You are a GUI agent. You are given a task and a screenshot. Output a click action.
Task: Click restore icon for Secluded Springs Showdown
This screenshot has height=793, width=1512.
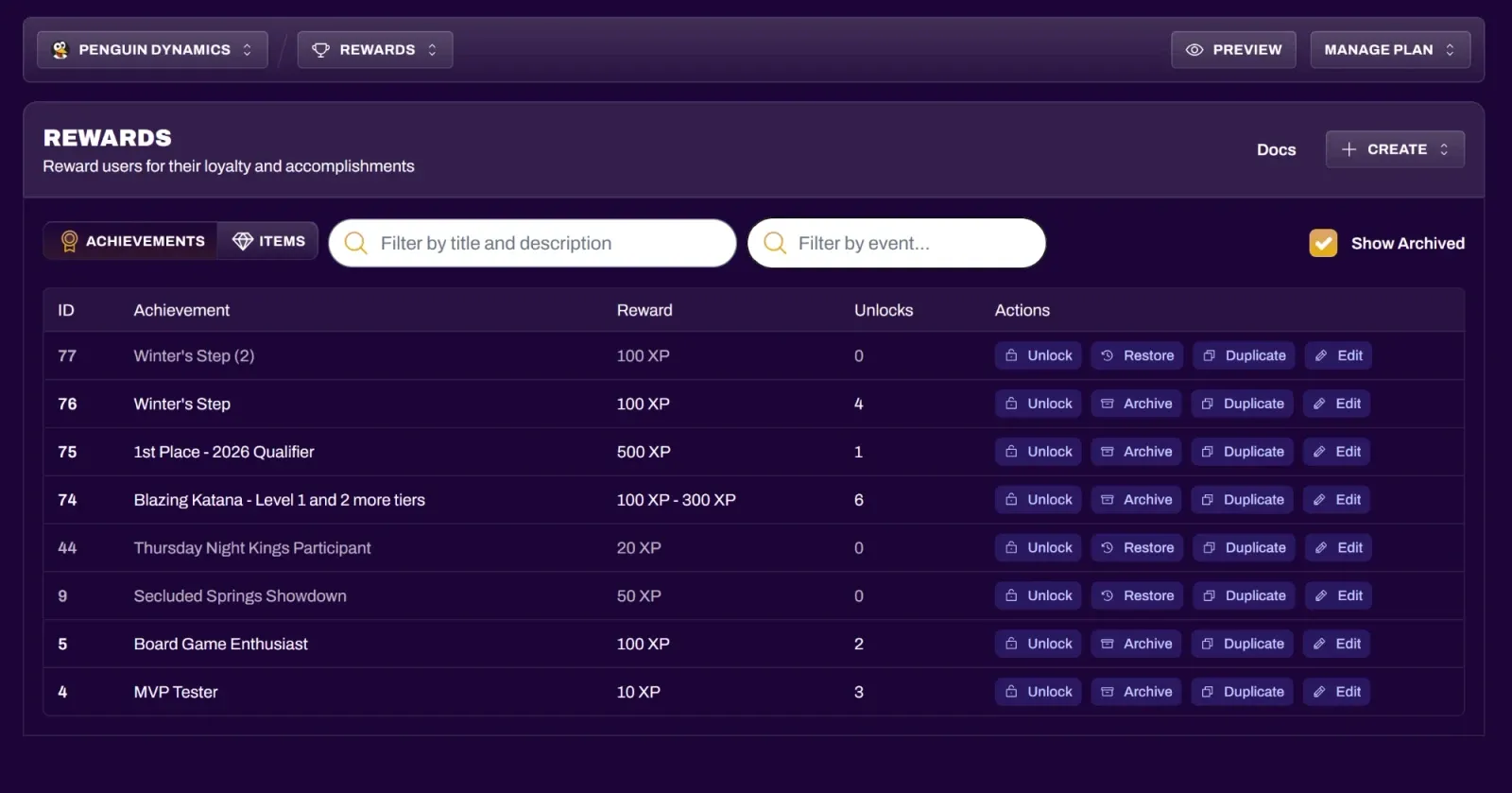[x=1108, y=595]
